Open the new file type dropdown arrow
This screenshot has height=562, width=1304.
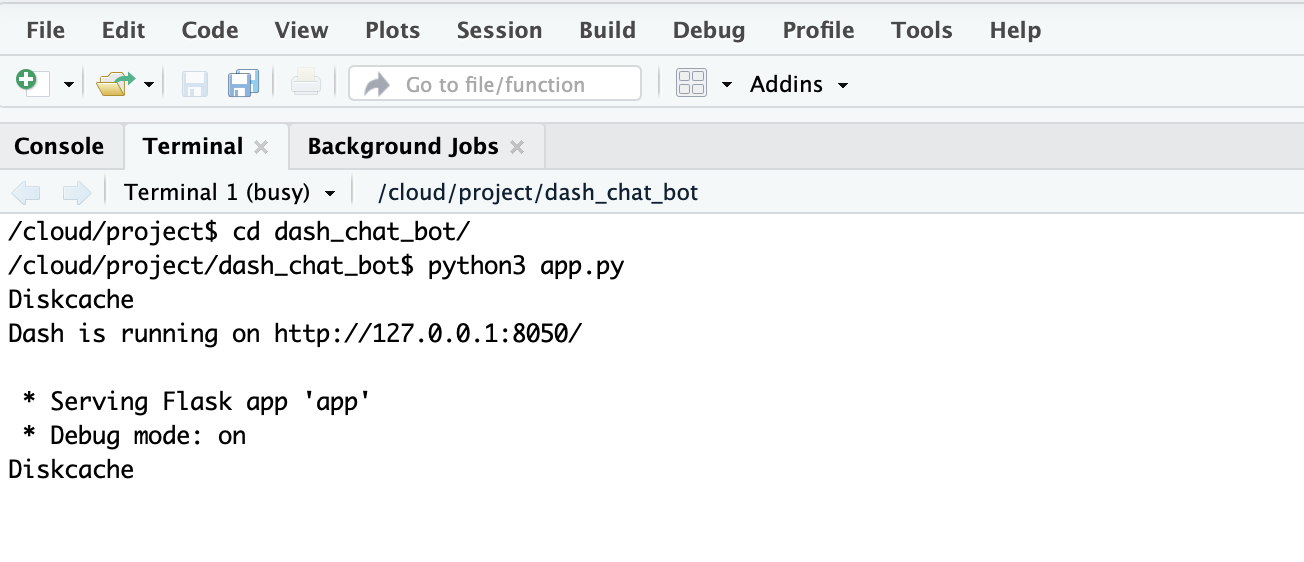click(x=69, y=85)
